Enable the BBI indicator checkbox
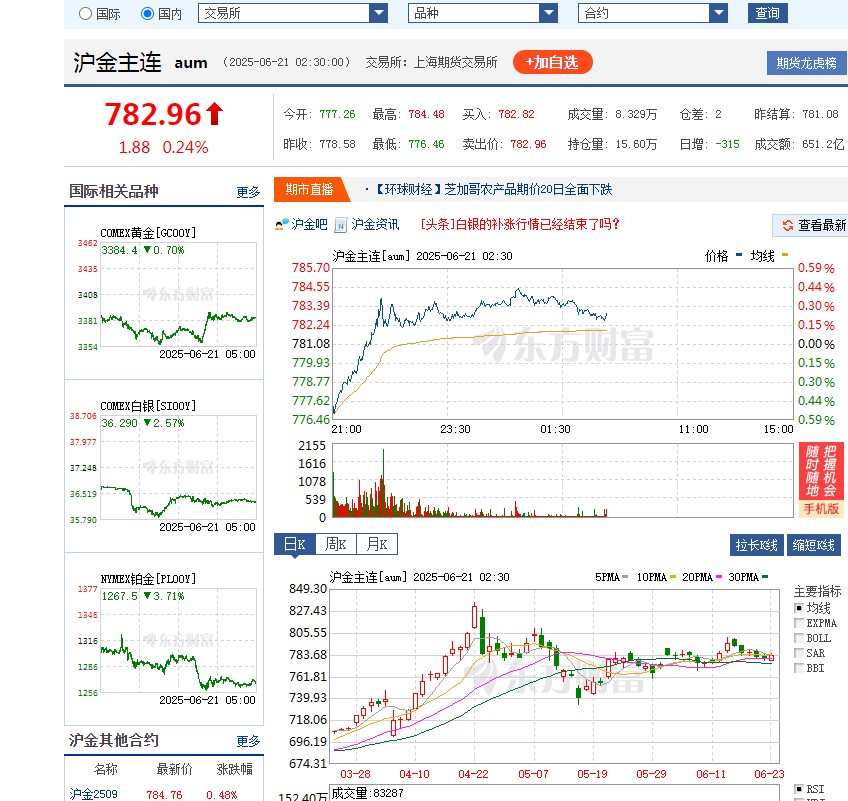This screenshot has height=801, width=848. (x=799, y=668)
